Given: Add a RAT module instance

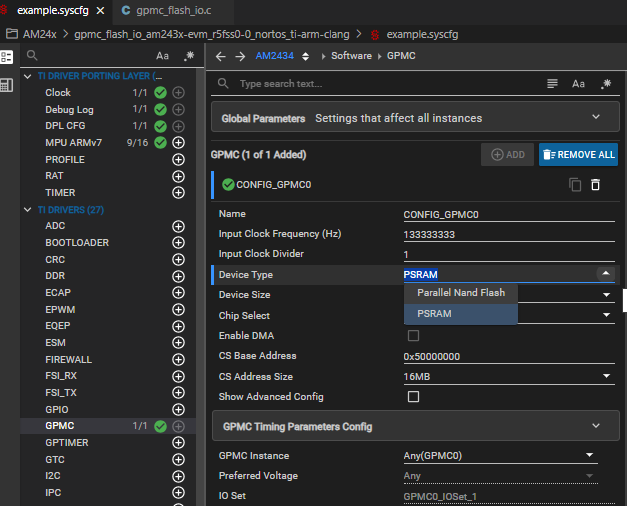Looking at the screenshot, I should point(178,176).
